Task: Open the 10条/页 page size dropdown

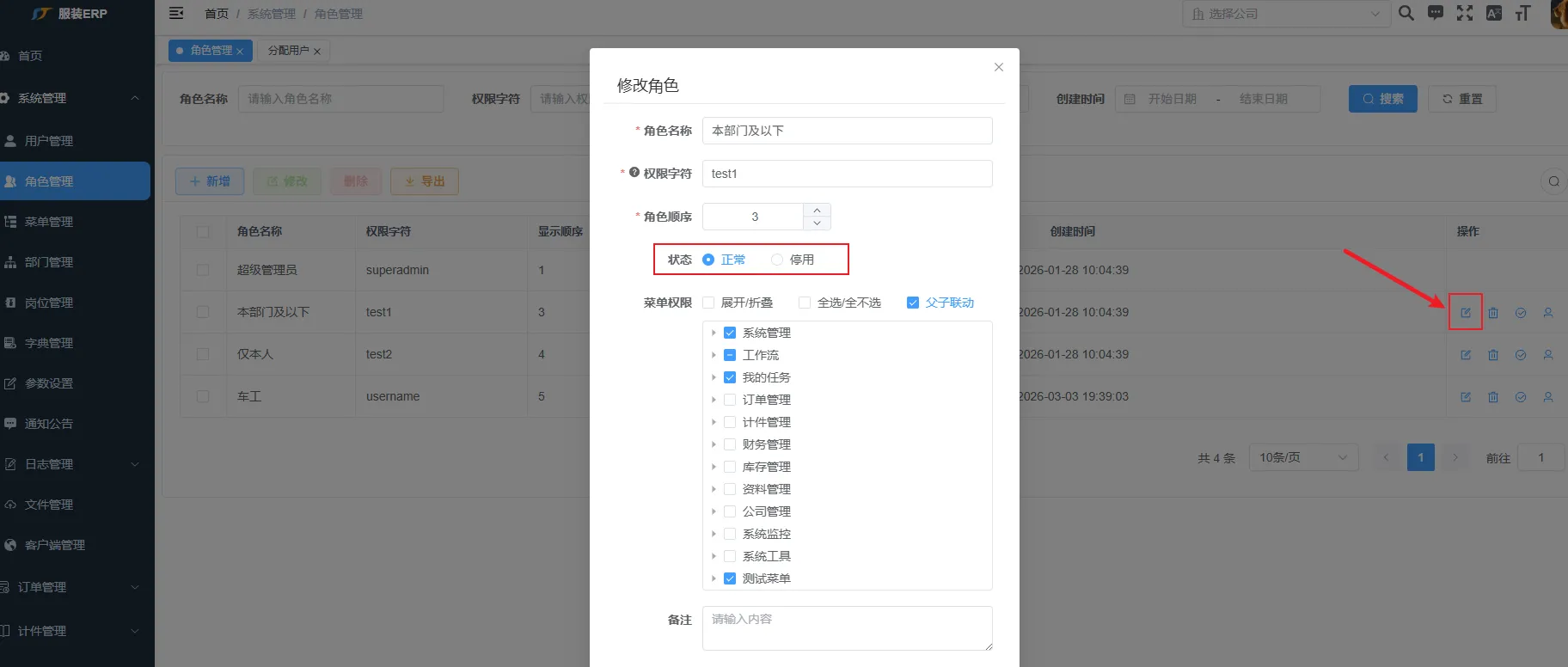Action: pyautogui.click(x=1302, y=457)
